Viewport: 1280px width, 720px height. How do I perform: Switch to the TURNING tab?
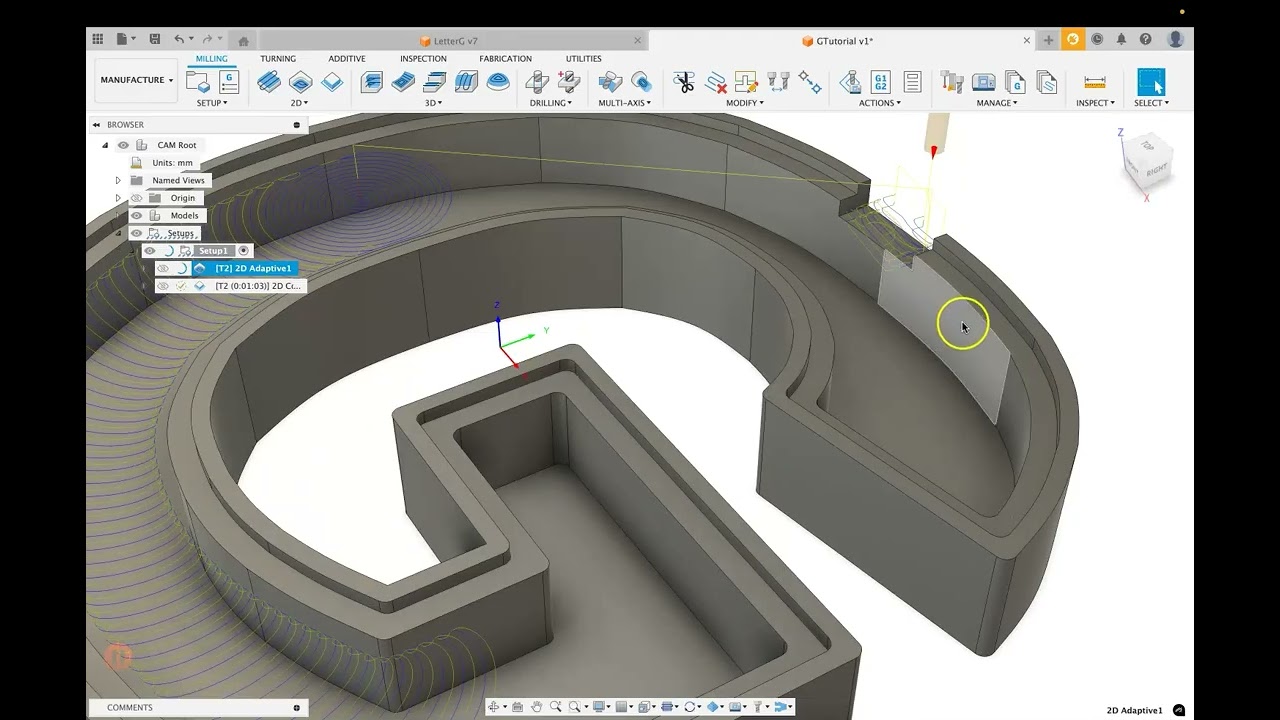278,59
